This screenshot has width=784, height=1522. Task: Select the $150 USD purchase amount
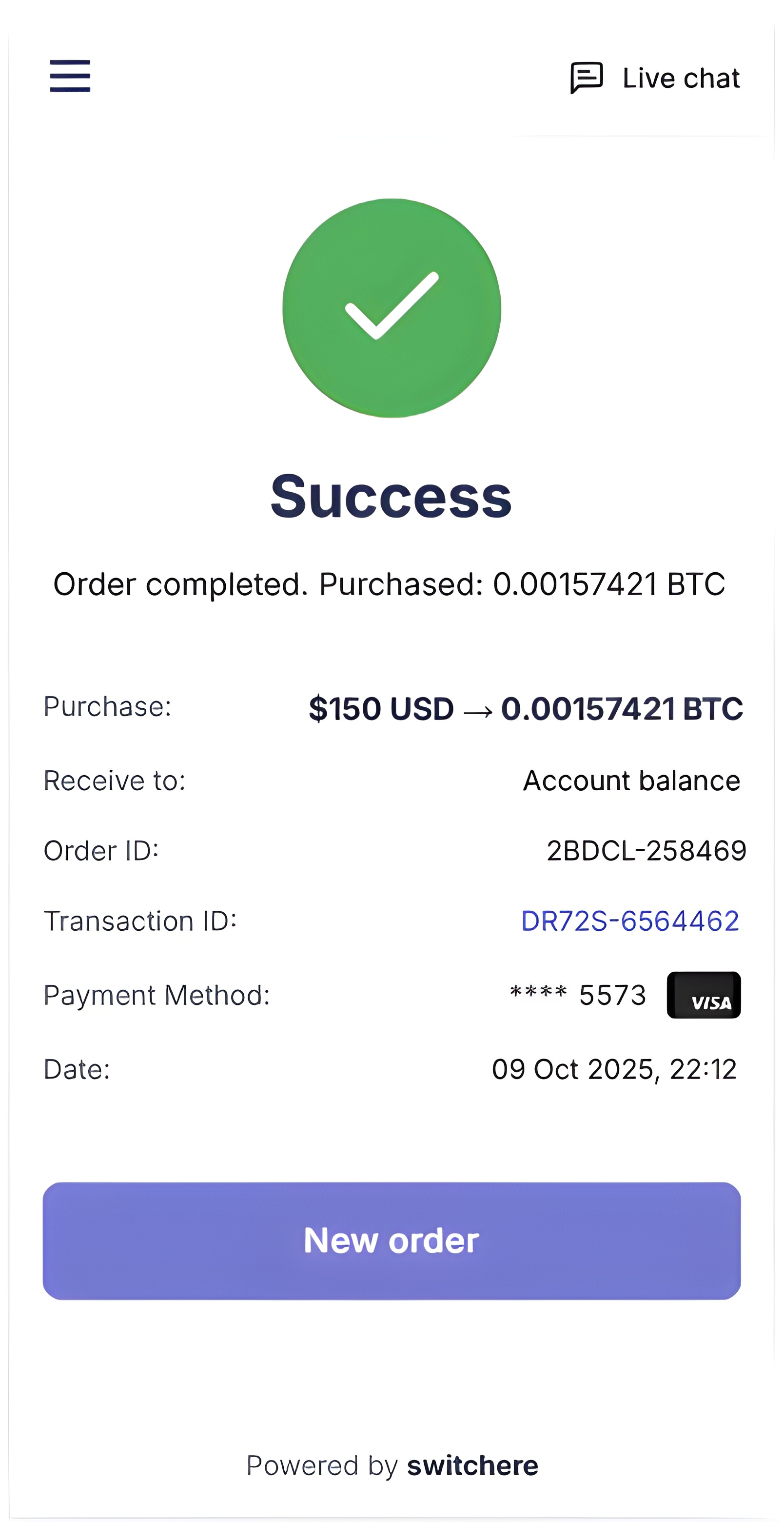(x=381, y=708)
